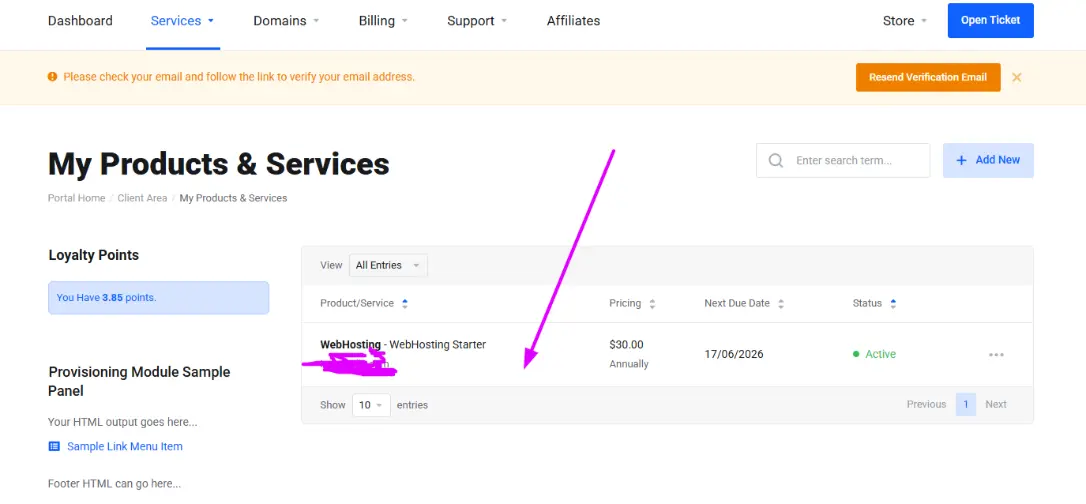Open the Sample Link Menu Item link
This screenshot has height=504, width=1086.
tap(125, 447)
